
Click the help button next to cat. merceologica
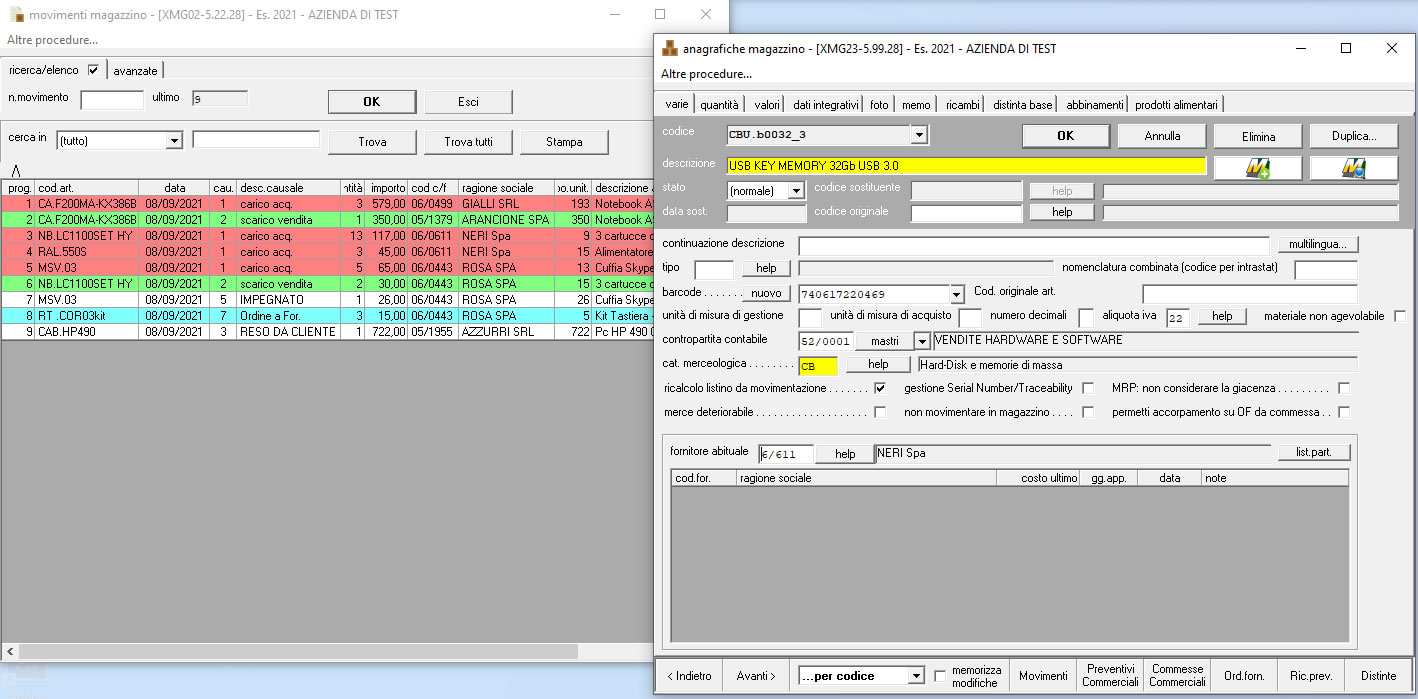pos(878,365)
